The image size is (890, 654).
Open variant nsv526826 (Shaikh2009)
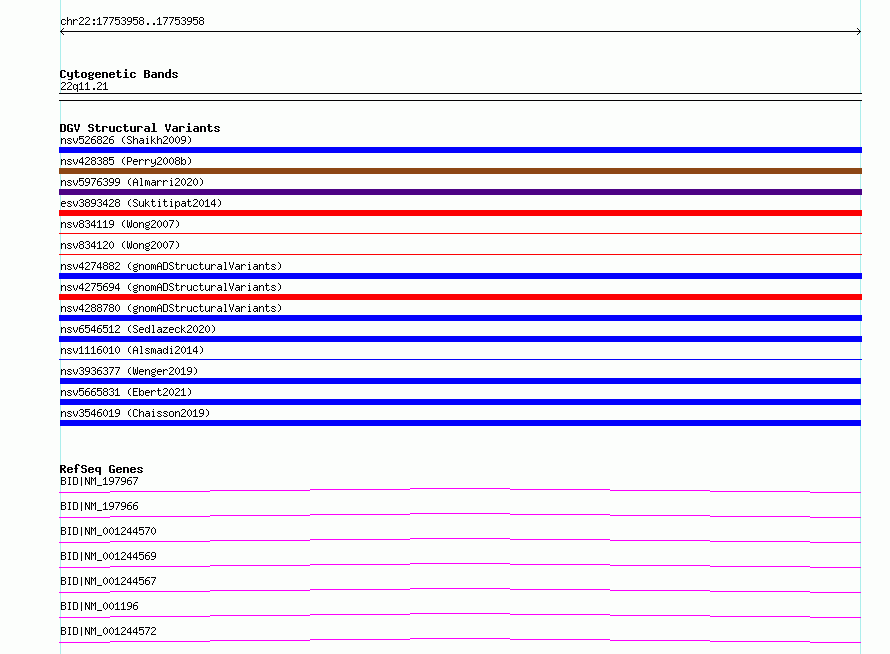tap(126, 140)
